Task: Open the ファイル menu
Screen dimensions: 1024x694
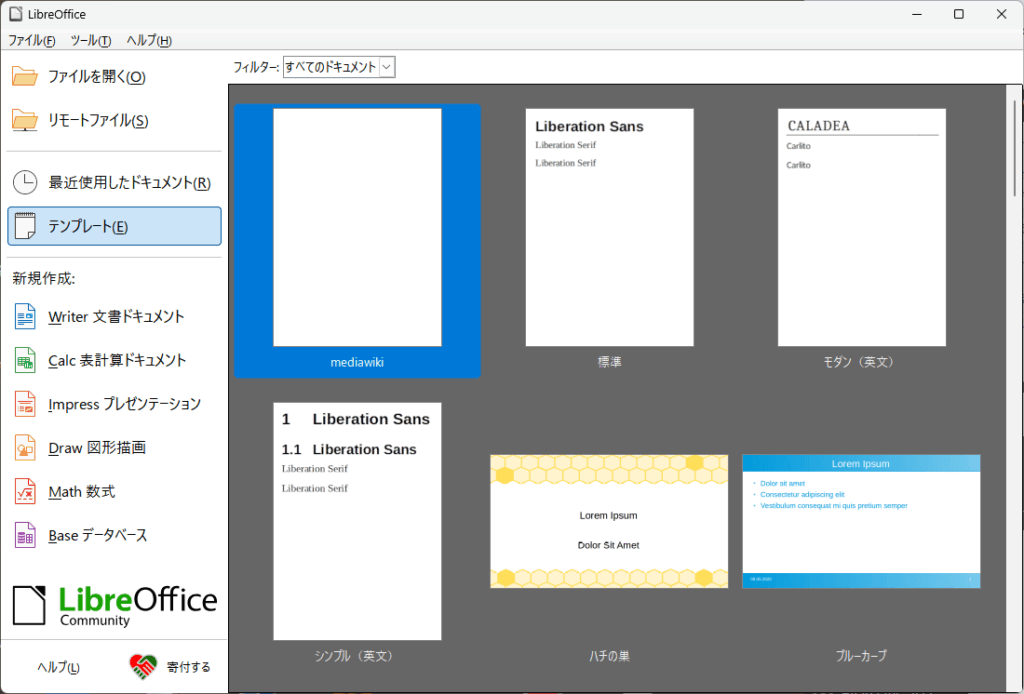Action: click(31, 40)
